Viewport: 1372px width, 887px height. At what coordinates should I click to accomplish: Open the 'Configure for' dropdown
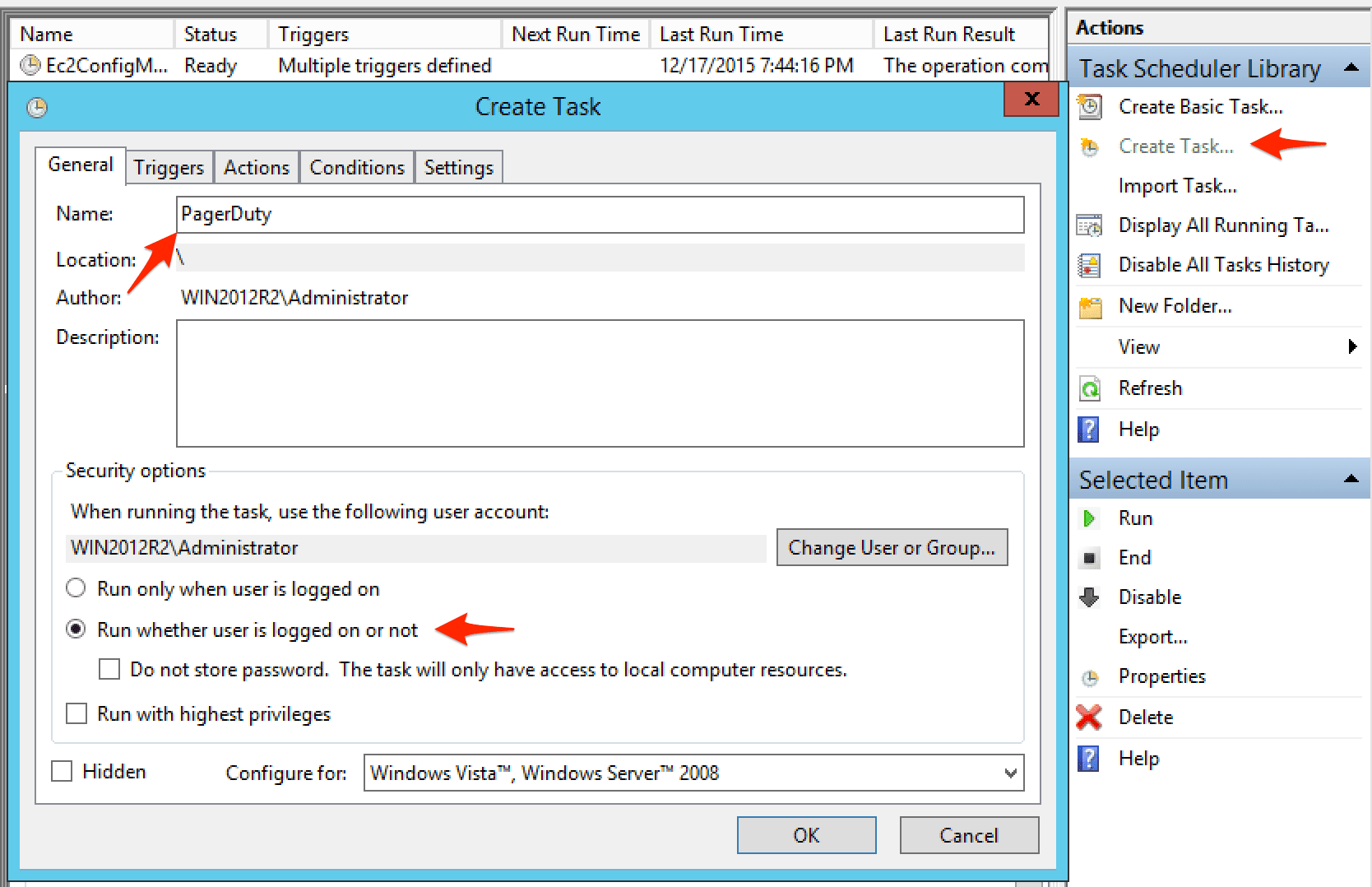(1010, 773)
